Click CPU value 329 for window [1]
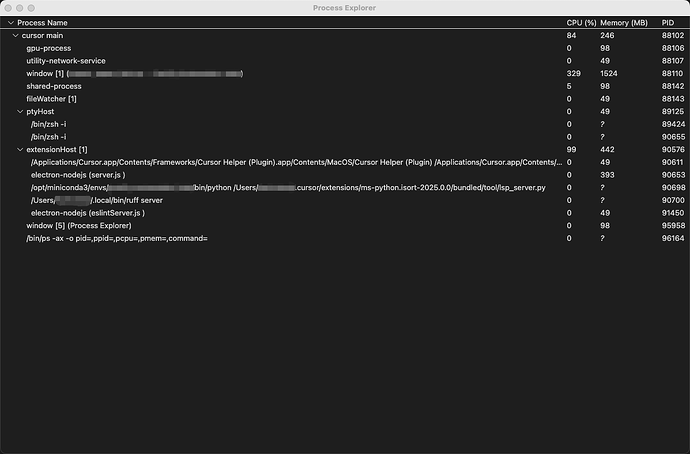The height and width of the screenshot is (454, 690). click(x=573, y=73)
